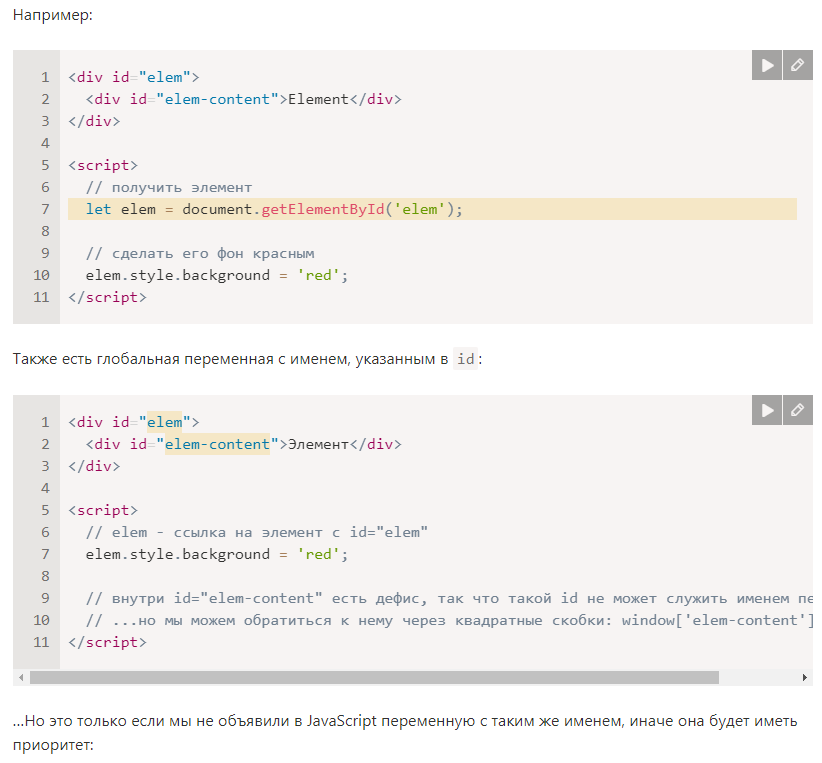The image size is (822, 763).
Task: Run the second code example
Action: coord(767,409)
